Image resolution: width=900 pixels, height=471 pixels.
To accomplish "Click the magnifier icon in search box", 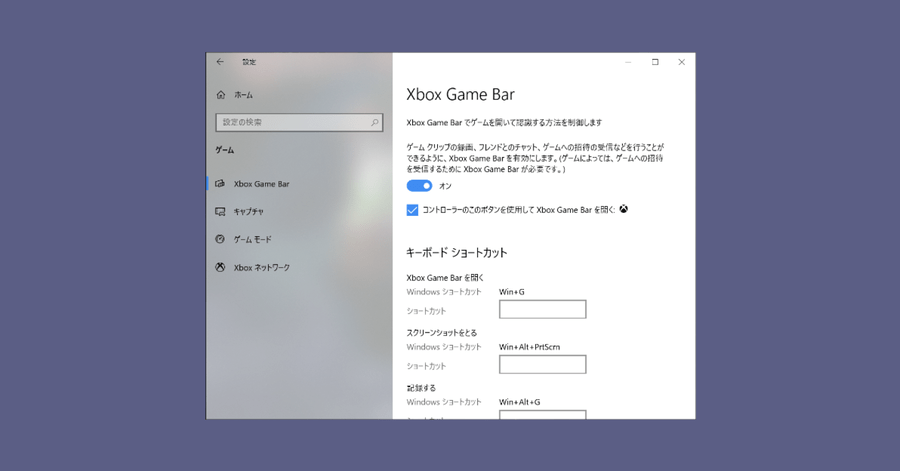I will (374, 122).
